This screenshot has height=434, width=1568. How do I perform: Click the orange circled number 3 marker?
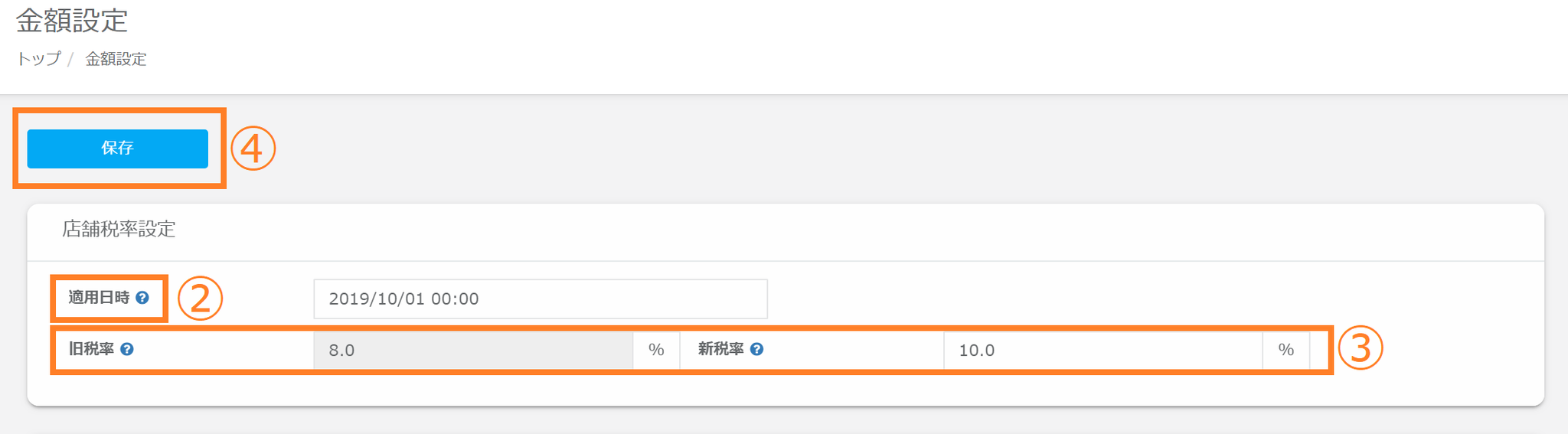point(1360,348)
